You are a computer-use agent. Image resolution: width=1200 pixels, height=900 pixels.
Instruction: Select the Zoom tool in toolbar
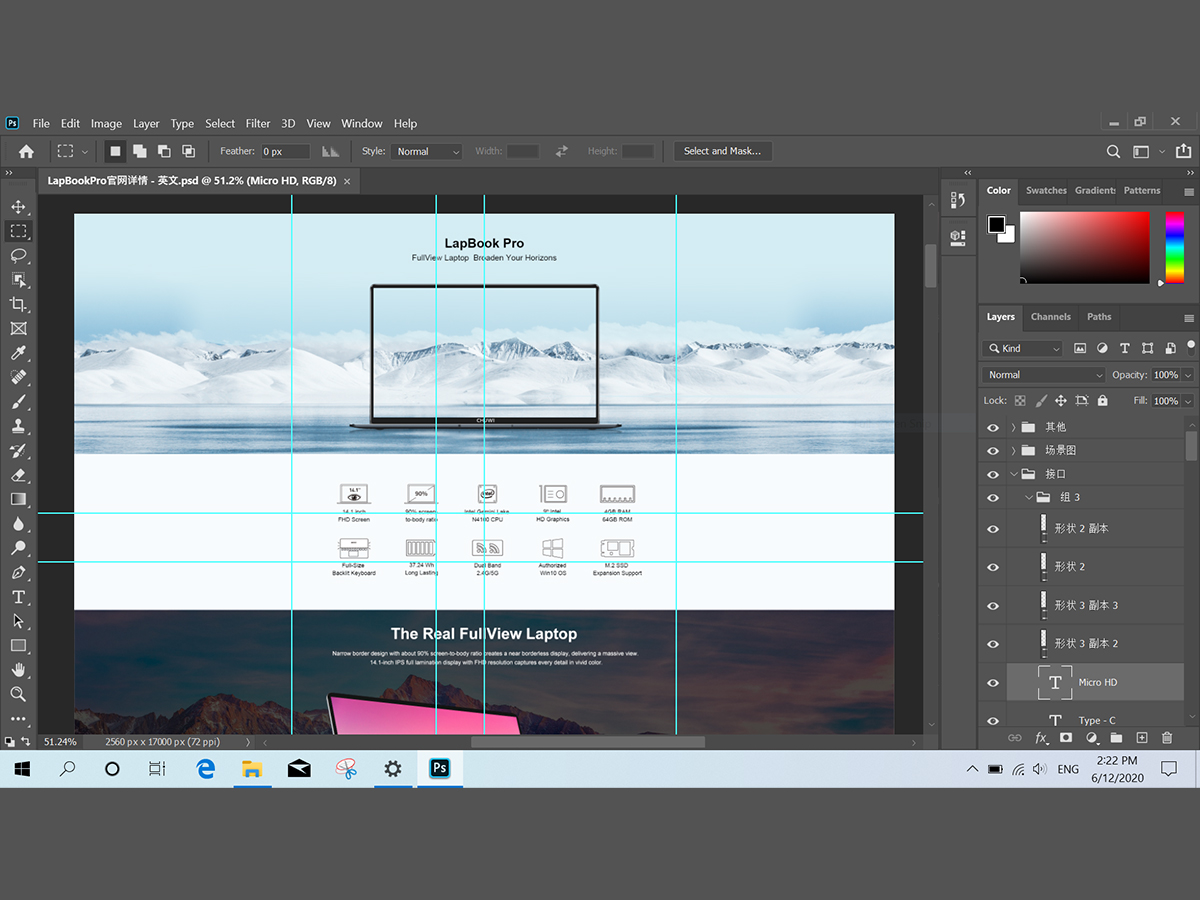[x=18, y=694]
